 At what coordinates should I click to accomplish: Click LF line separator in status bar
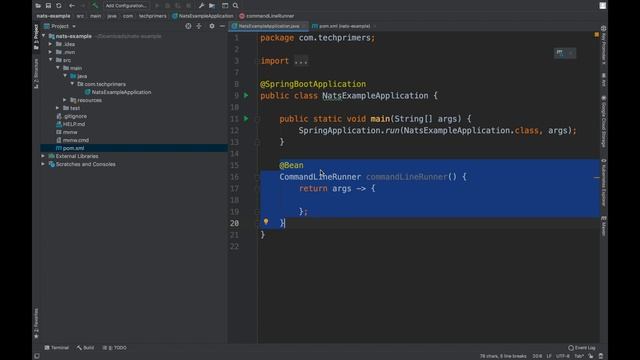(549, 356)
